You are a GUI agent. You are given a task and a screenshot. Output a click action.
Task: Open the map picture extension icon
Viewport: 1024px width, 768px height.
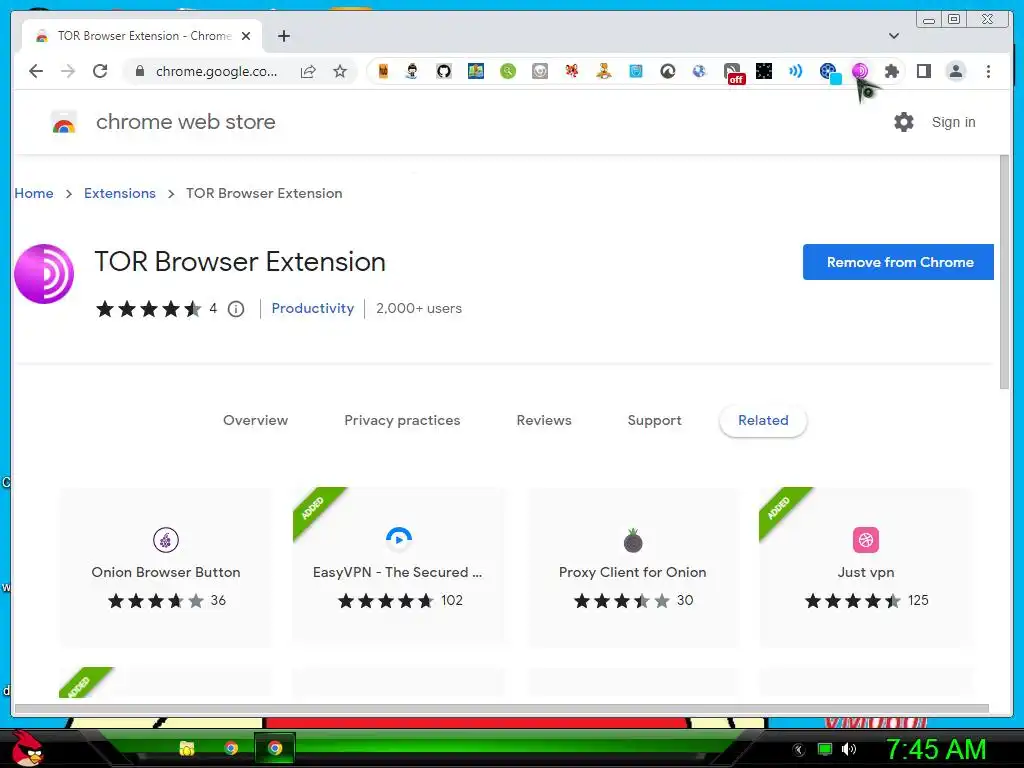[x=476, y=71]
